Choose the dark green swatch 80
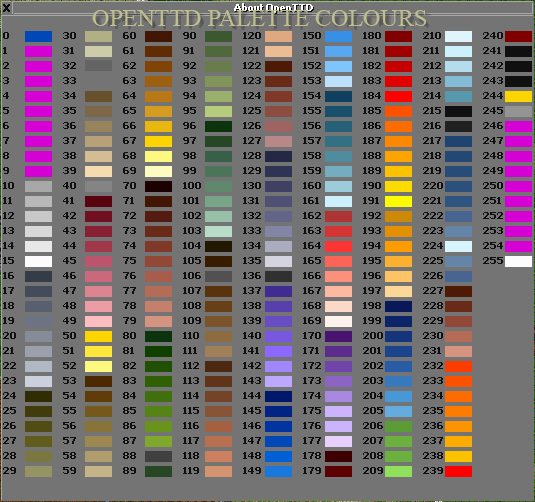This screenshot has height=502, width=535. [x=159, y=337]
